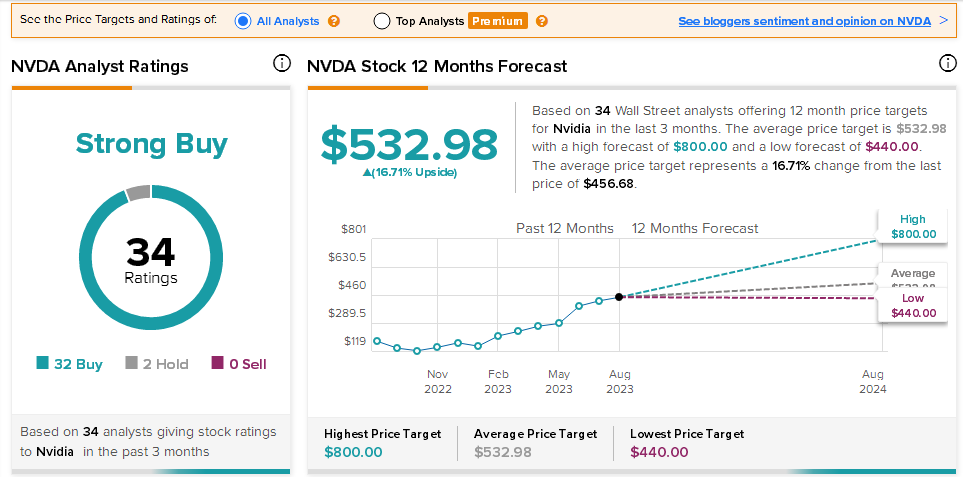Select the Top Analysts radio button

click(x=382, y=21)
